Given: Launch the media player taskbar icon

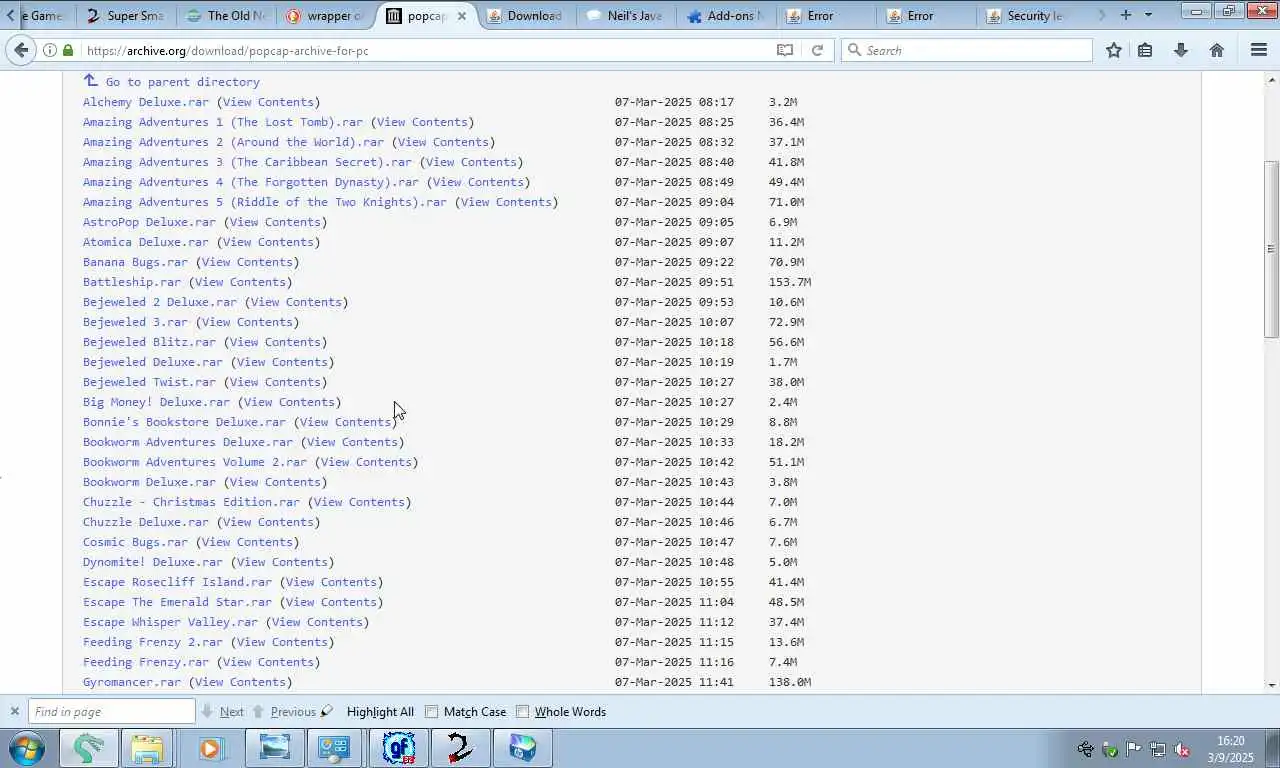Looking at the screenshot, I should (x=210, y=748).
